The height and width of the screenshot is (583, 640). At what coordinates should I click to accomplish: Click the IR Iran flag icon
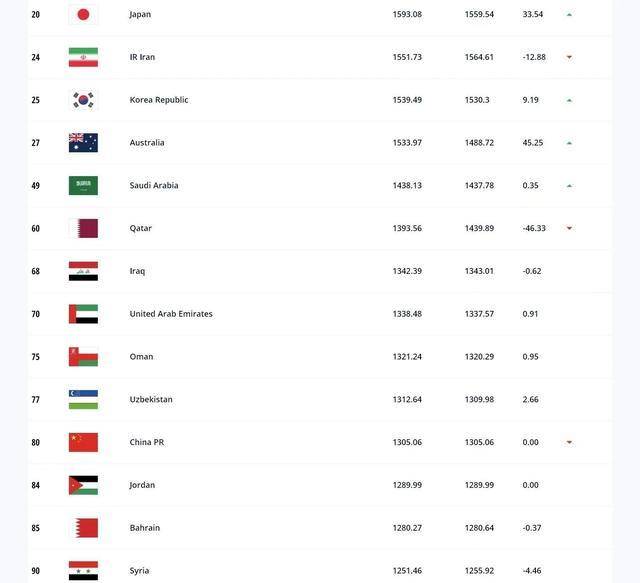tap(83, 57)
